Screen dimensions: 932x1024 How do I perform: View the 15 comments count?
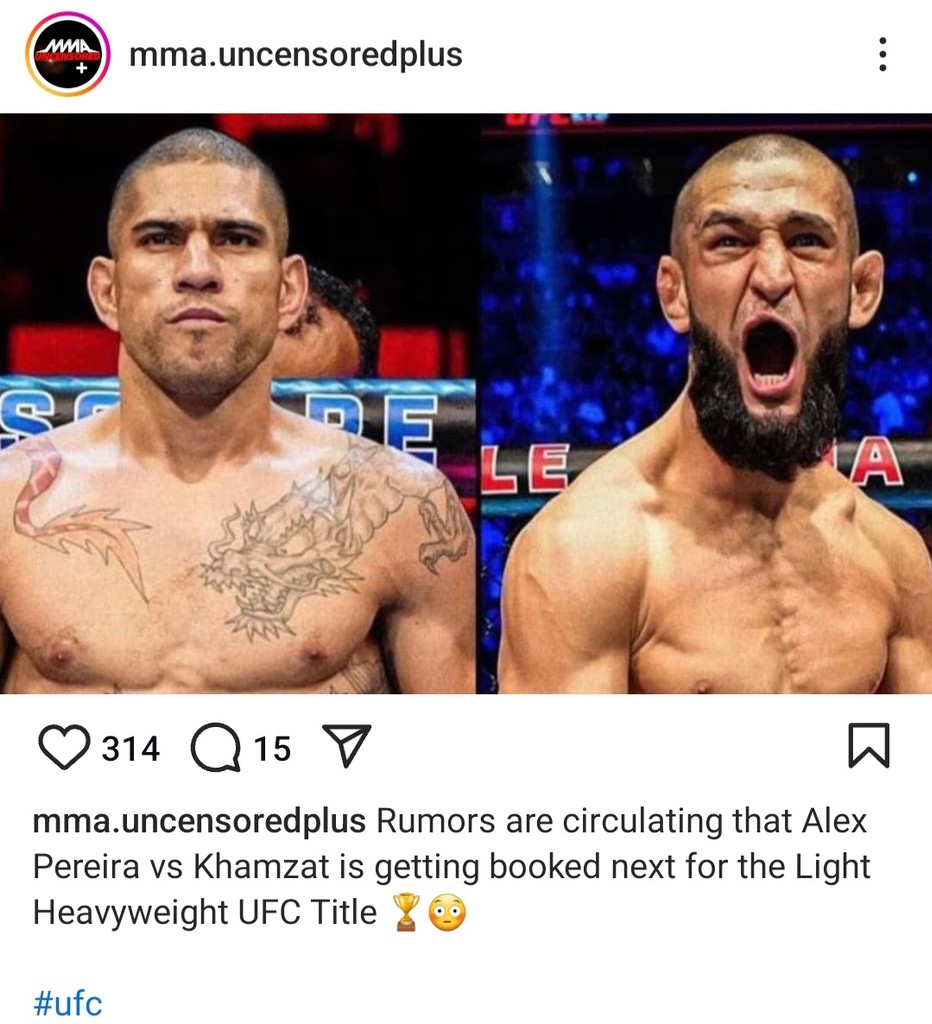tap(272, 748)
